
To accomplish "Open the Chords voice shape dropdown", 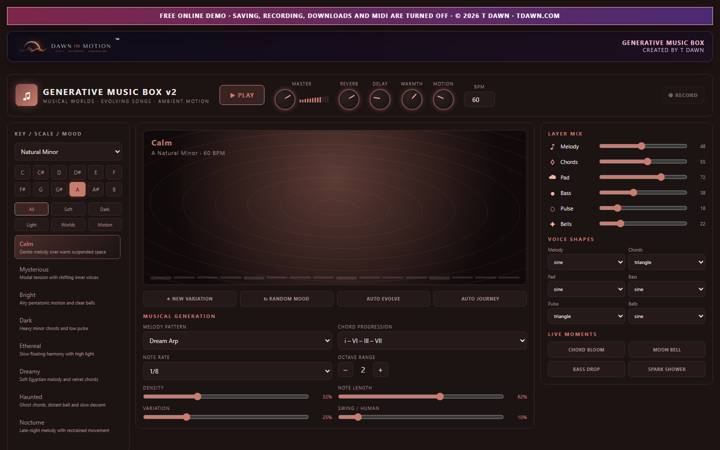I will [667, 262].
